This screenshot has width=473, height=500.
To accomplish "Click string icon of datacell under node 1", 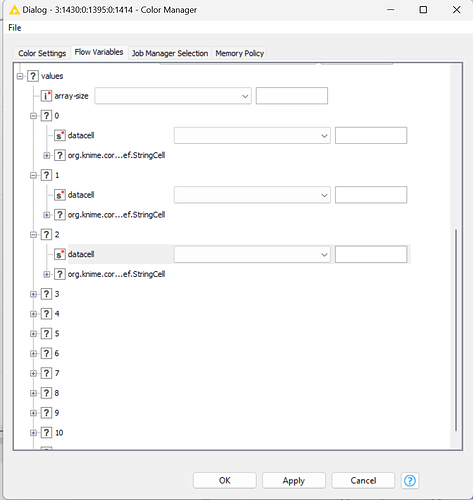I will [x=60, y=195].
